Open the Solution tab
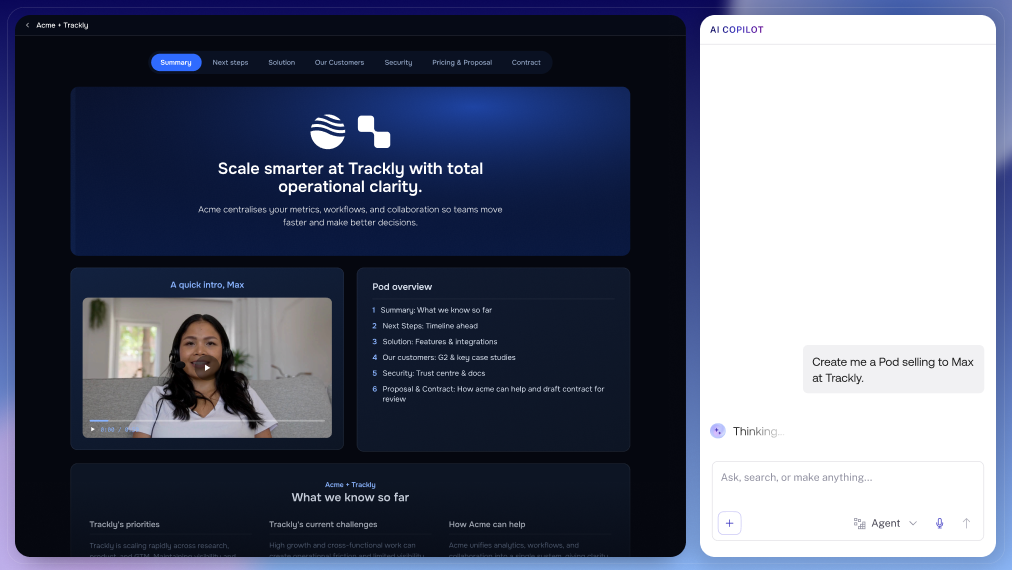This screenshot has height=570, width=1012. [281, 63]
